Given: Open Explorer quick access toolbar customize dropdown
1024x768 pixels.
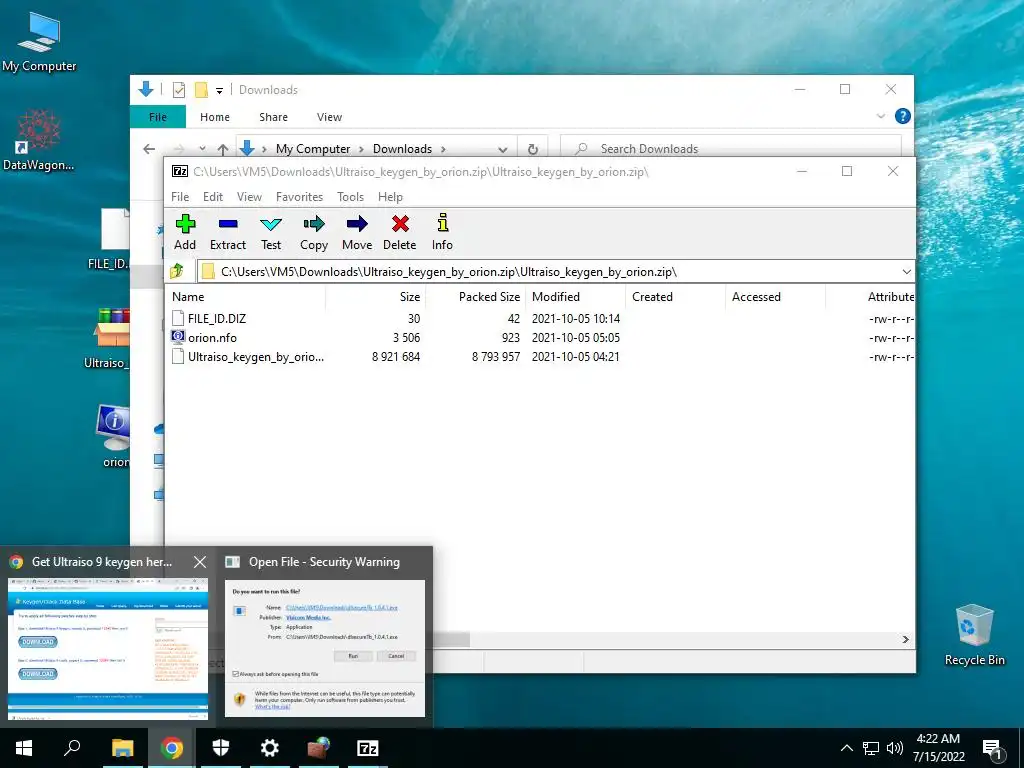Looking at the screenshot, I should tap(219, 90).
